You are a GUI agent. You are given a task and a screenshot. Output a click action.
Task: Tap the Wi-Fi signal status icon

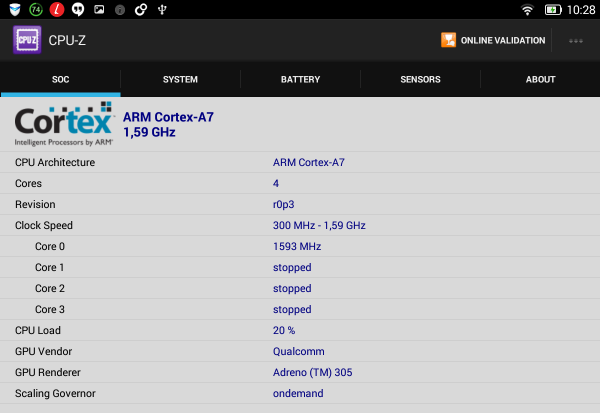pos(527,10)
